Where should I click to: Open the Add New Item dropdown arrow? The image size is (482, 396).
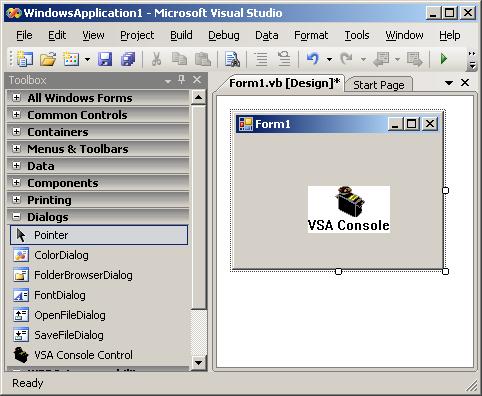87,60
